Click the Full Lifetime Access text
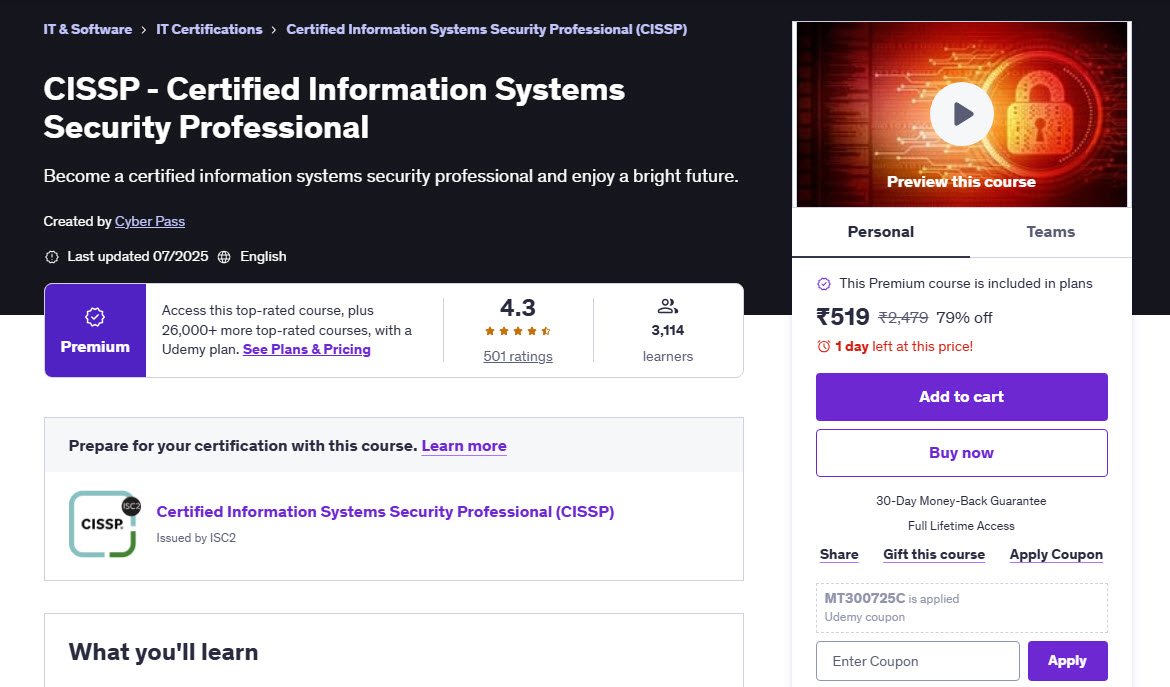This screenshot has width=1170, height=687. pyautogui.click(x=961, y=526)
